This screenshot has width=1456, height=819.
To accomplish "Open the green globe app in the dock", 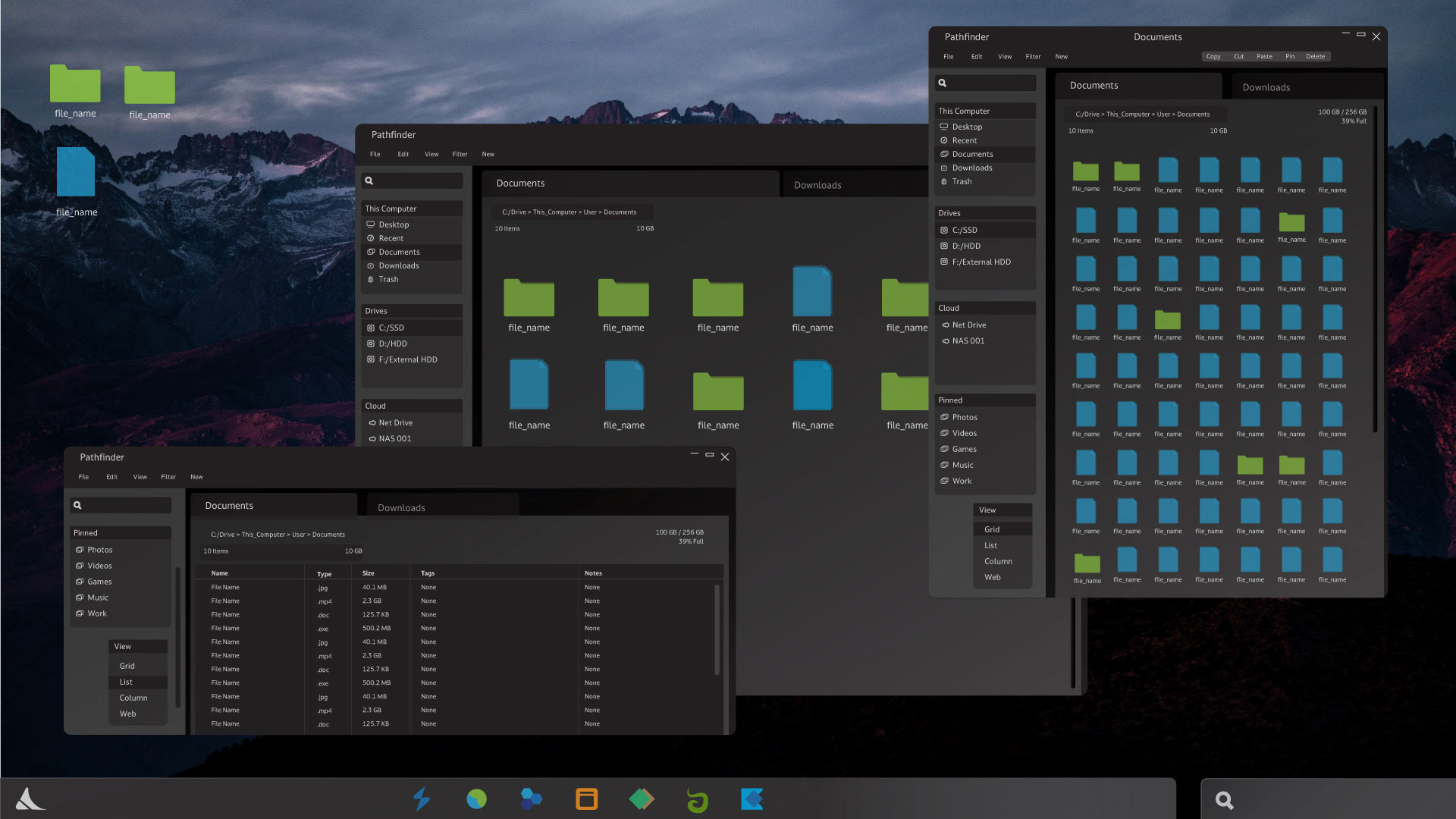I will click(476, 799).
